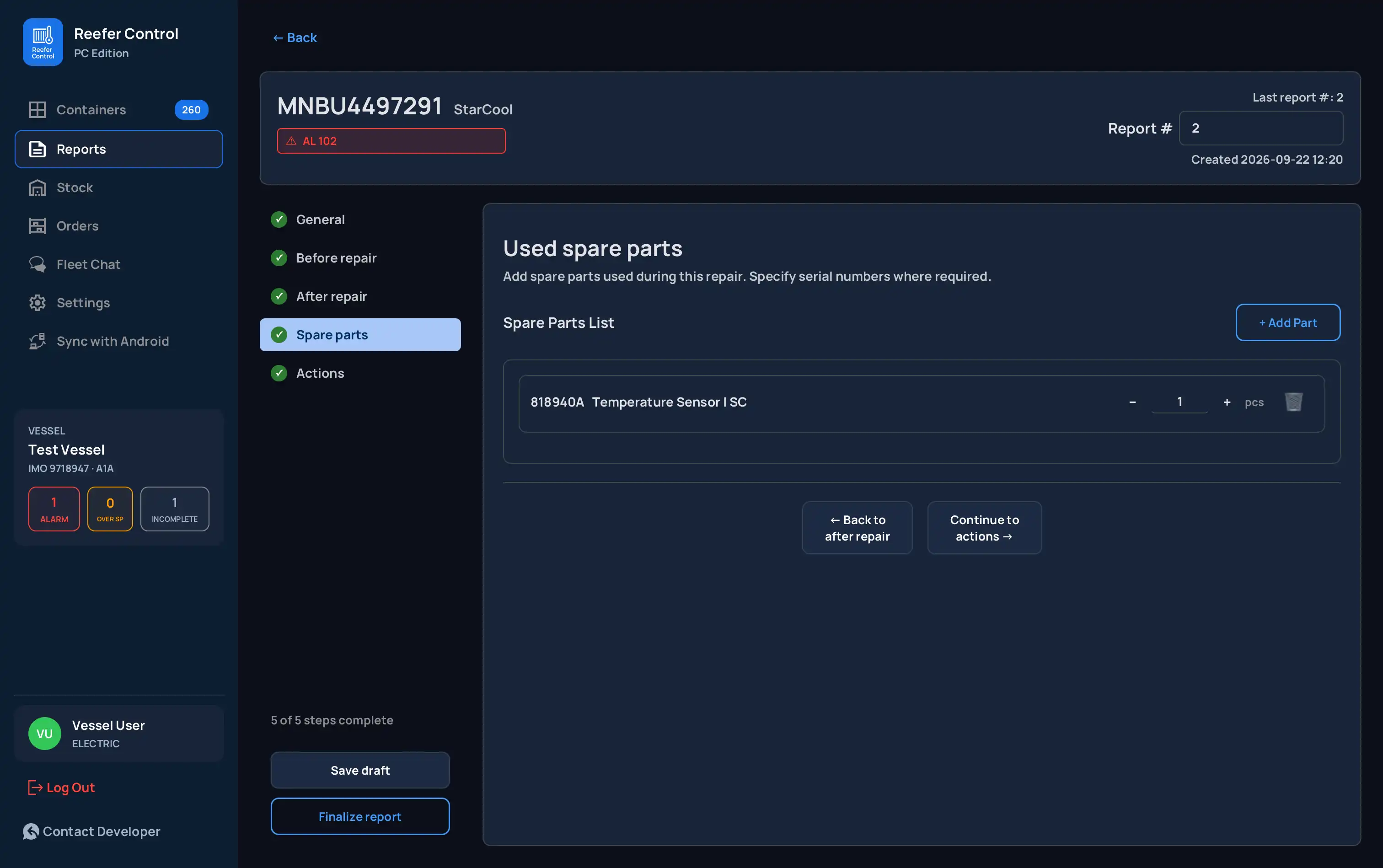Click the INCOMPLETE count tile
This screenshot has height=868, width=1383.
[175, 509]
